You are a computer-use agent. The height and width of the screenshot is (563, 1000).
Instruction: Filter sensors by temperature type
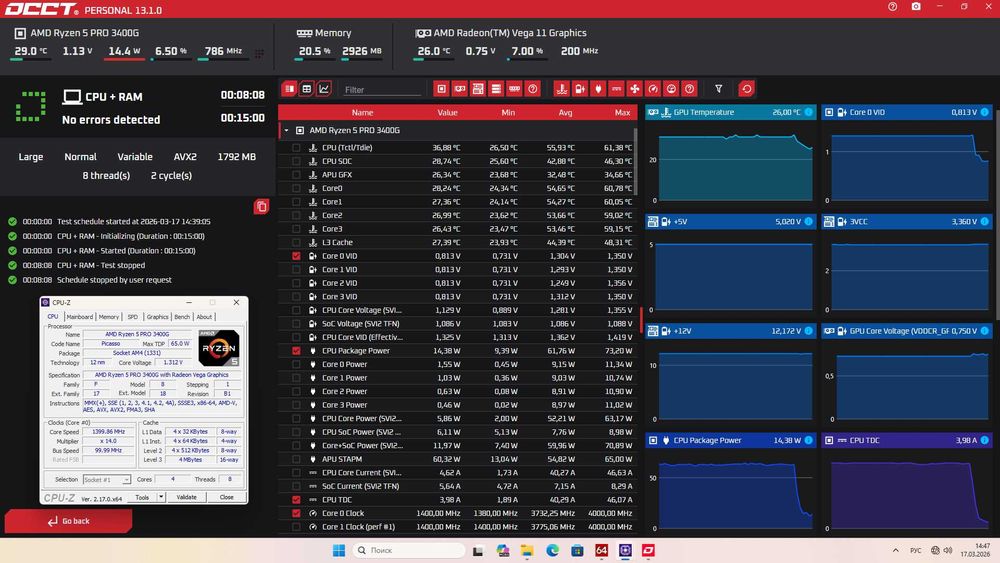pos(561,89)
